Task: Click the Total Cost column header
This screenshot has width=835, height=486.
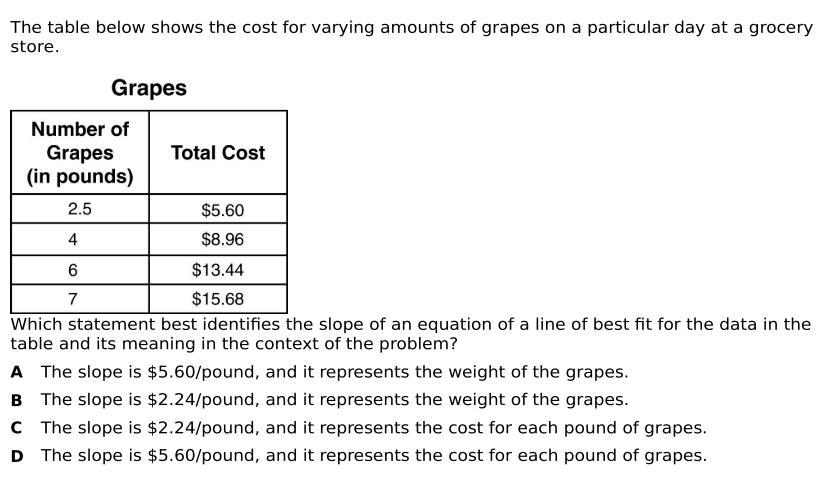Action: tap(218, 153)
